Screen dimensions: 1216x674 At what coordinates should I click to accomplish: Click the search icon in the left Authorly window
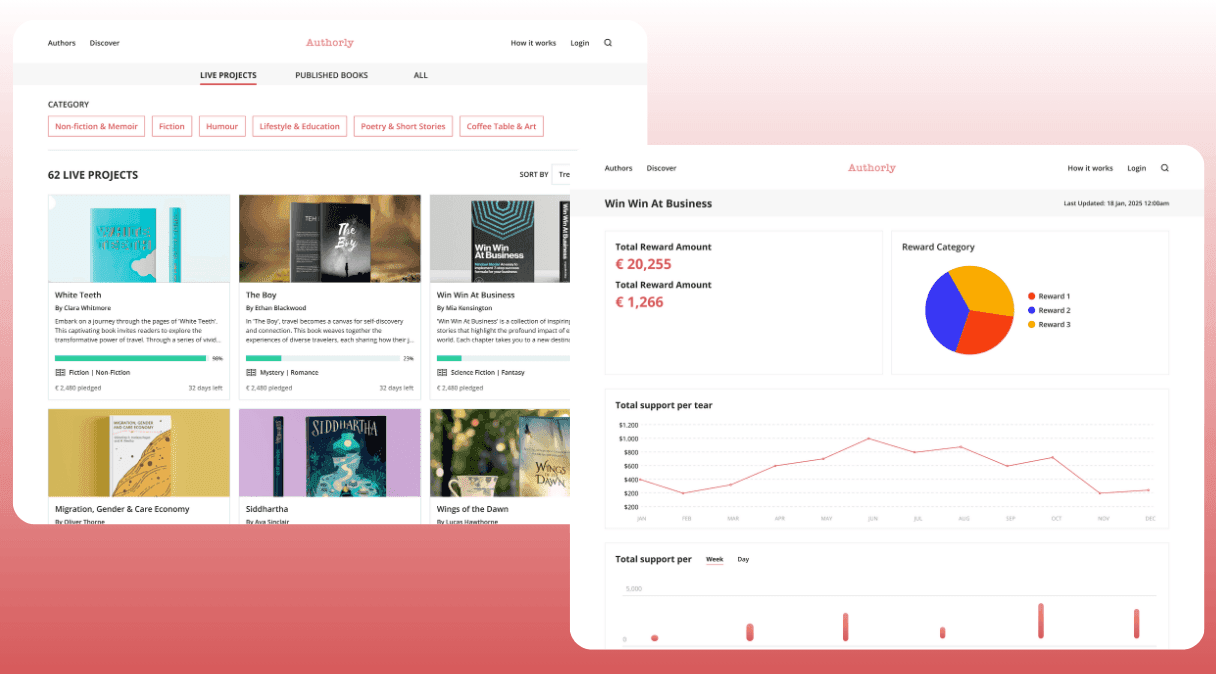608,43
